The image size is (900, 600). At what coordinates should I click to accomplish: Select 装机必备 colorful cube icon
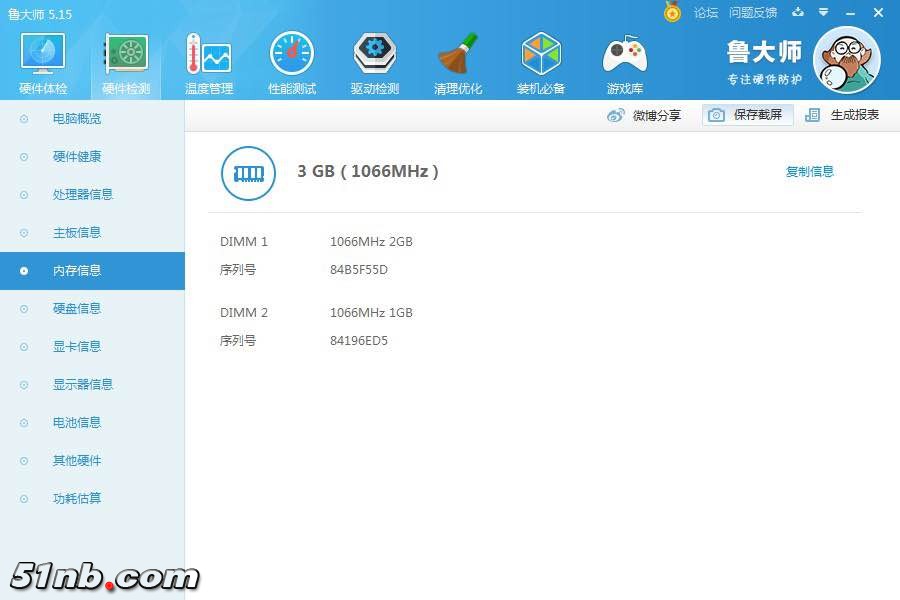[540, 55]
